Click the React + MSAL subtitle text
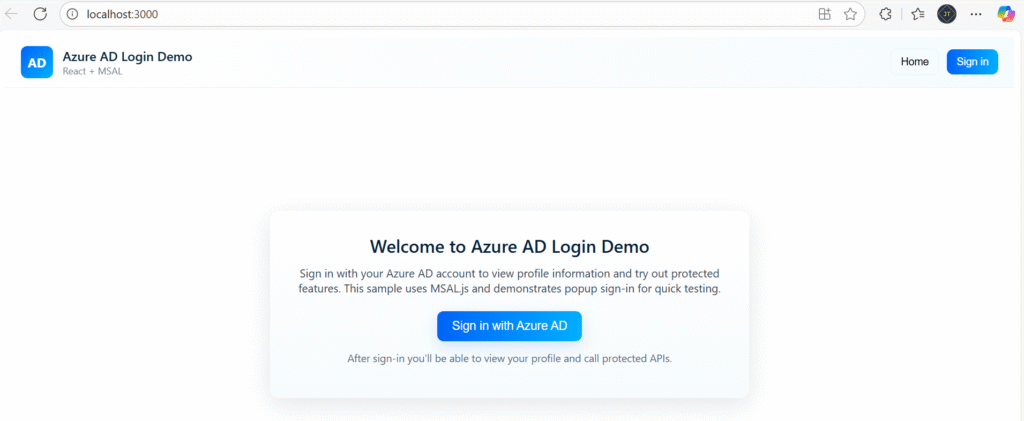Image resolution: width=1024 pixels, height=421 pixels. [x=92, y=72]
